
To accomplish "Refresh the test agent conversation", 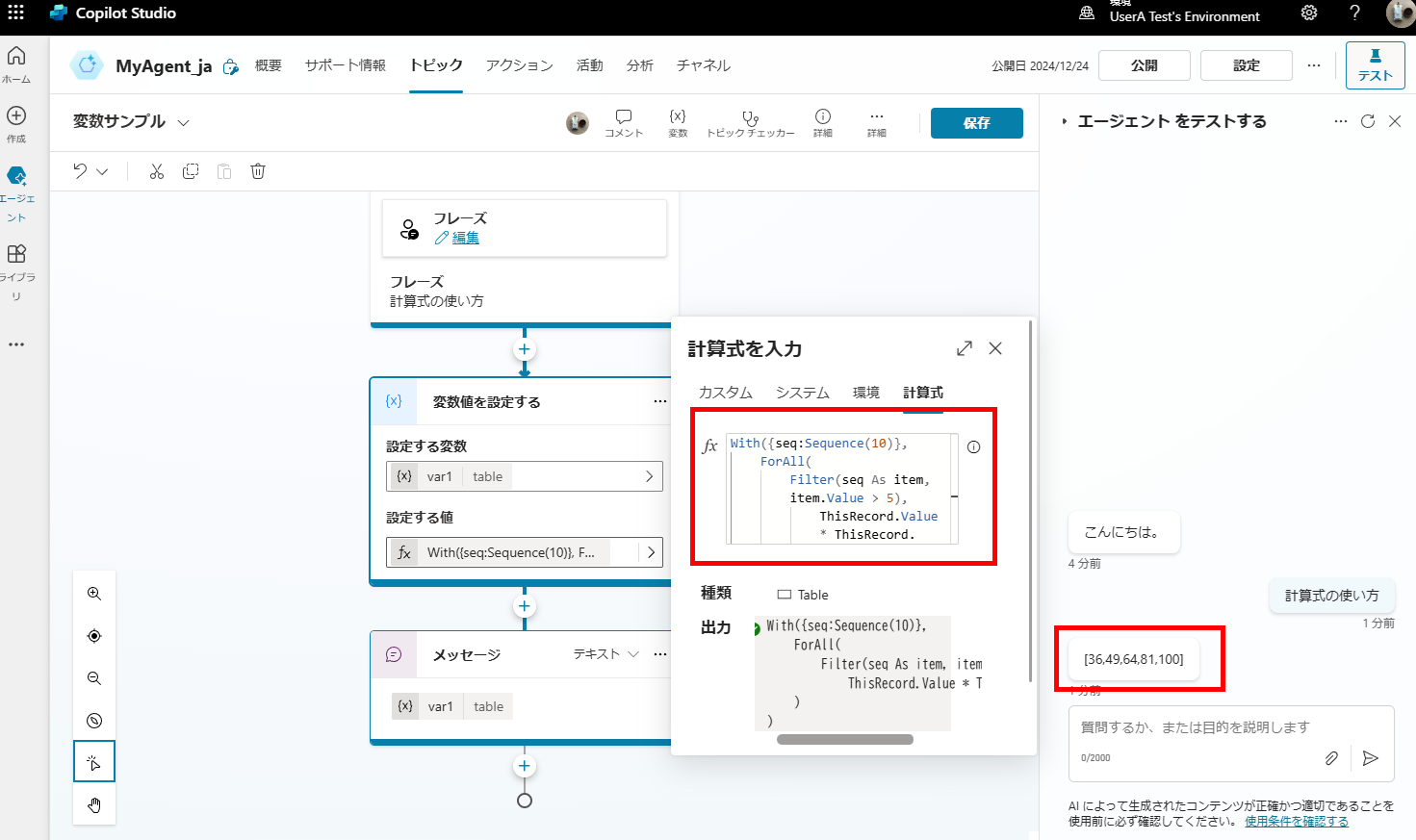I will tap(1367, 121).
